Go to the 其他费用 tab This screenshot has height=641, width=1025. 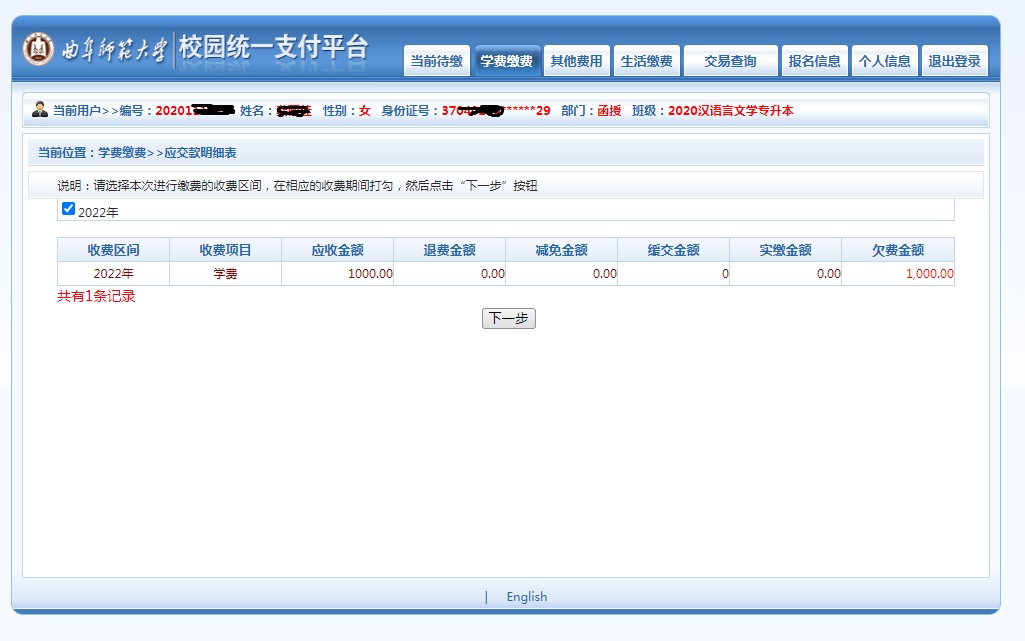[x=576, y=61]
